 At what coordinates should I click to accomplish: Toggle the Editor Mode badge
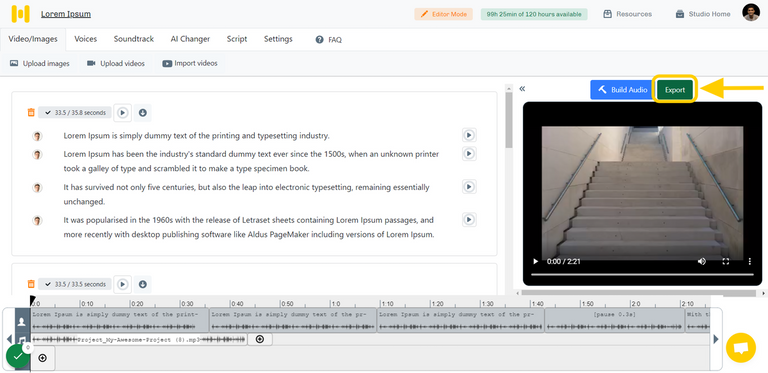[x=443, y=14]
